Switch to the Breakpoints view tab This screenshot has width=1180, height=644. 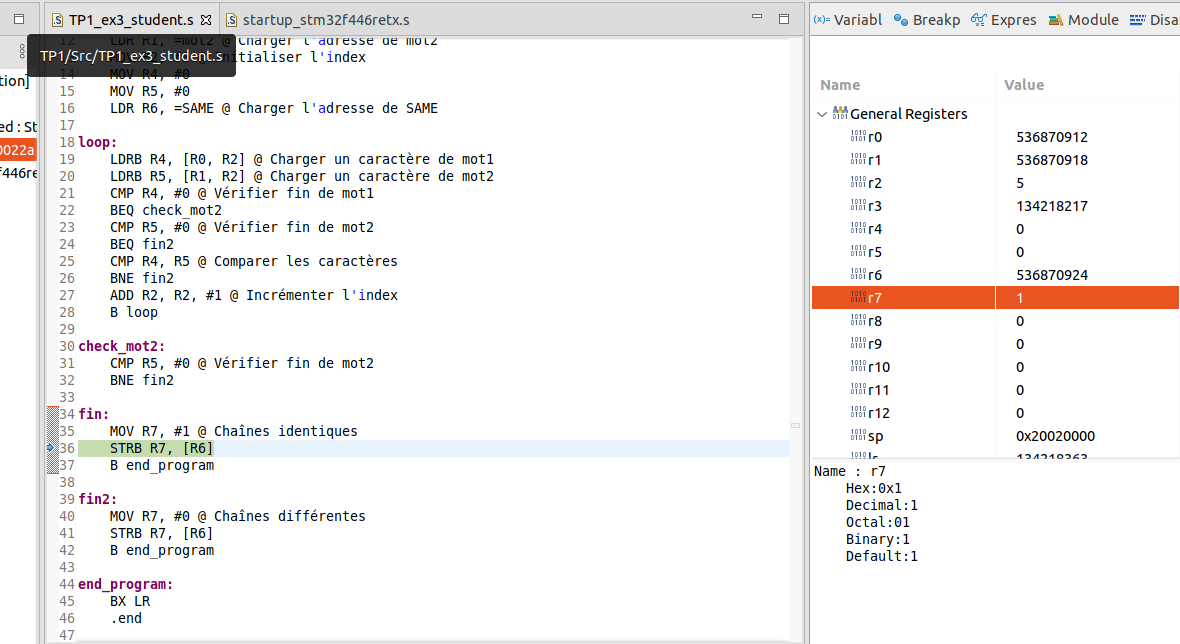pos(926,20)
